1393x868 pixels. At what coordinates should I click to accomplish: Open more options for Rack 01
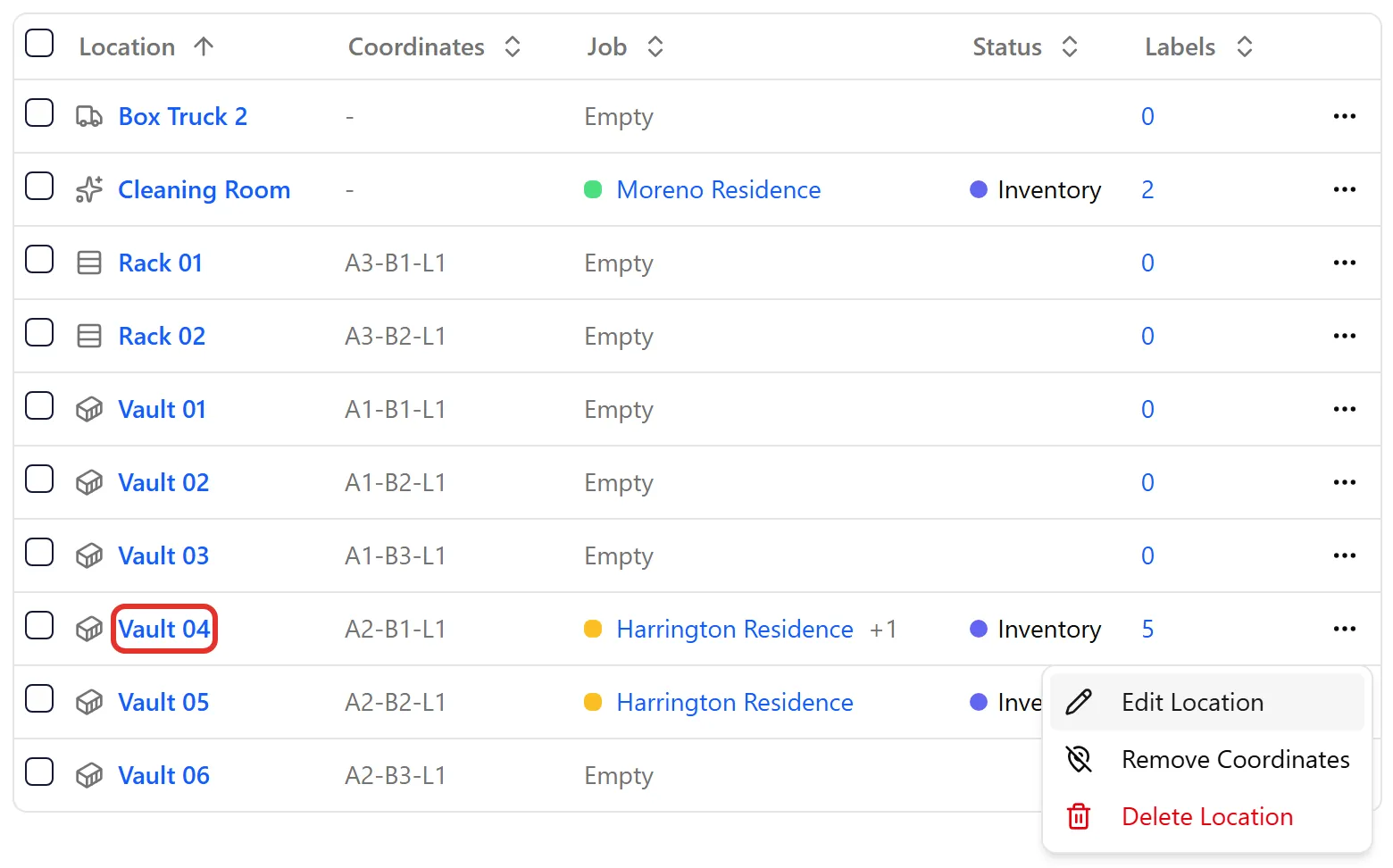click(1344, 263)
